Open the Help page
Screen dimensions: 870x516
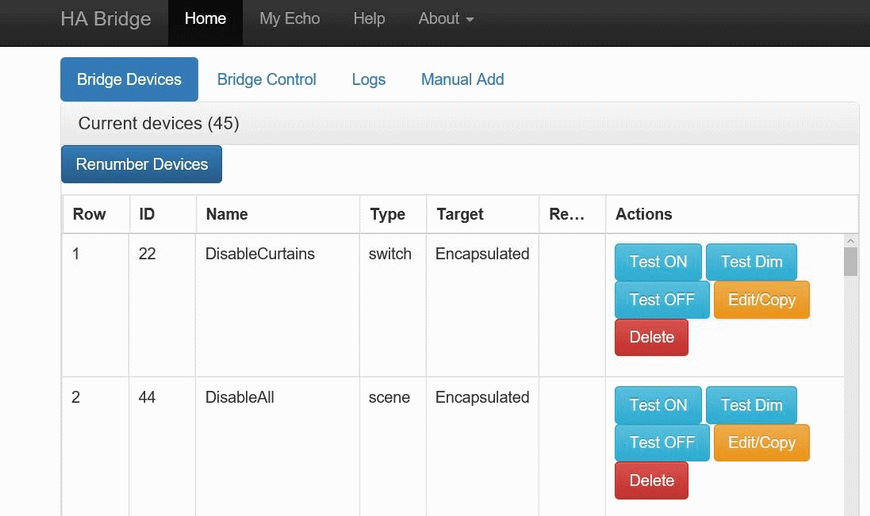(369, 19)
